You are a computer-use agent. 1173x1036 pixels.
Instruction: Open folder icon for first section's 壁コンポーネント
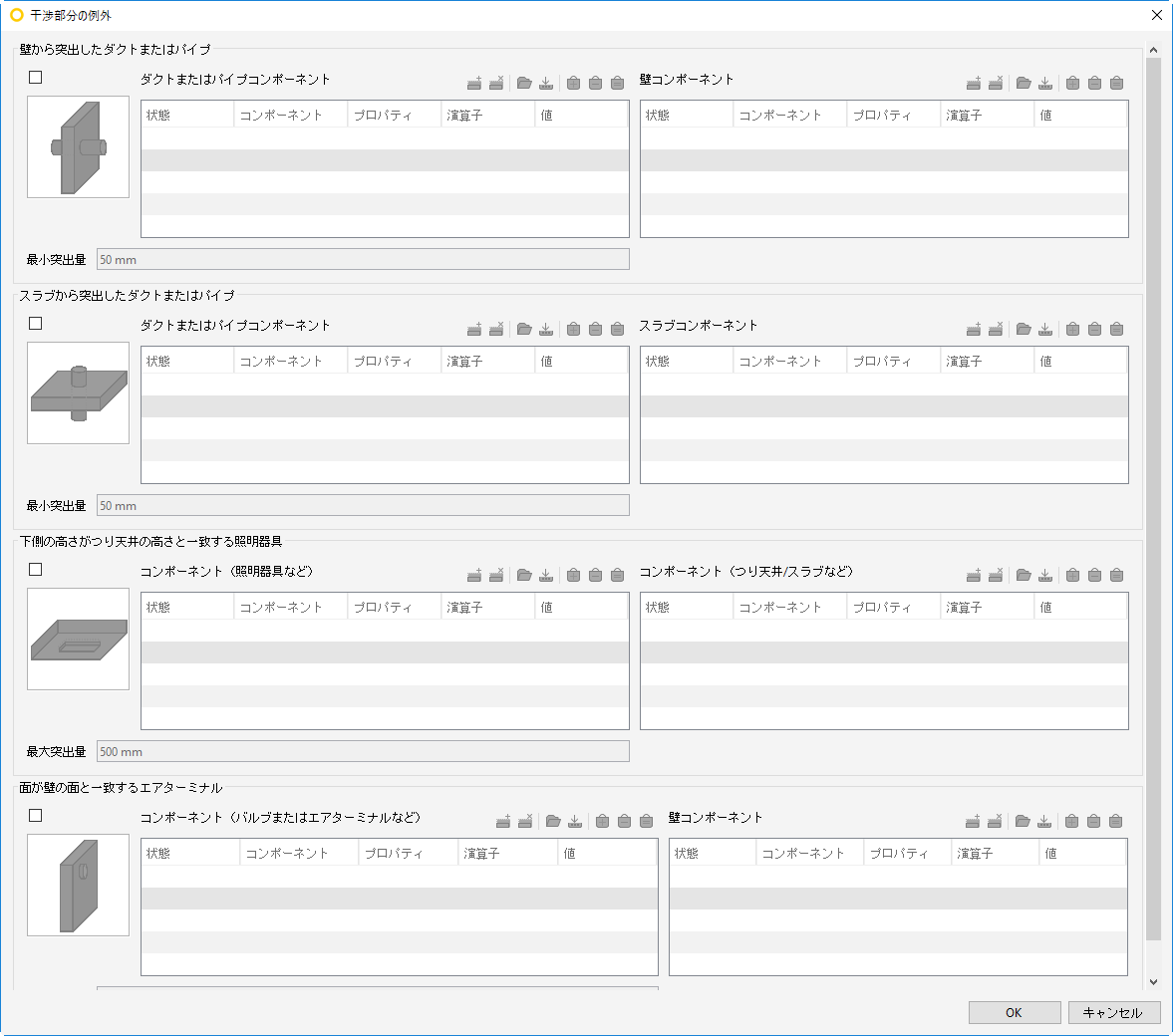click(x=1024, y=83)
